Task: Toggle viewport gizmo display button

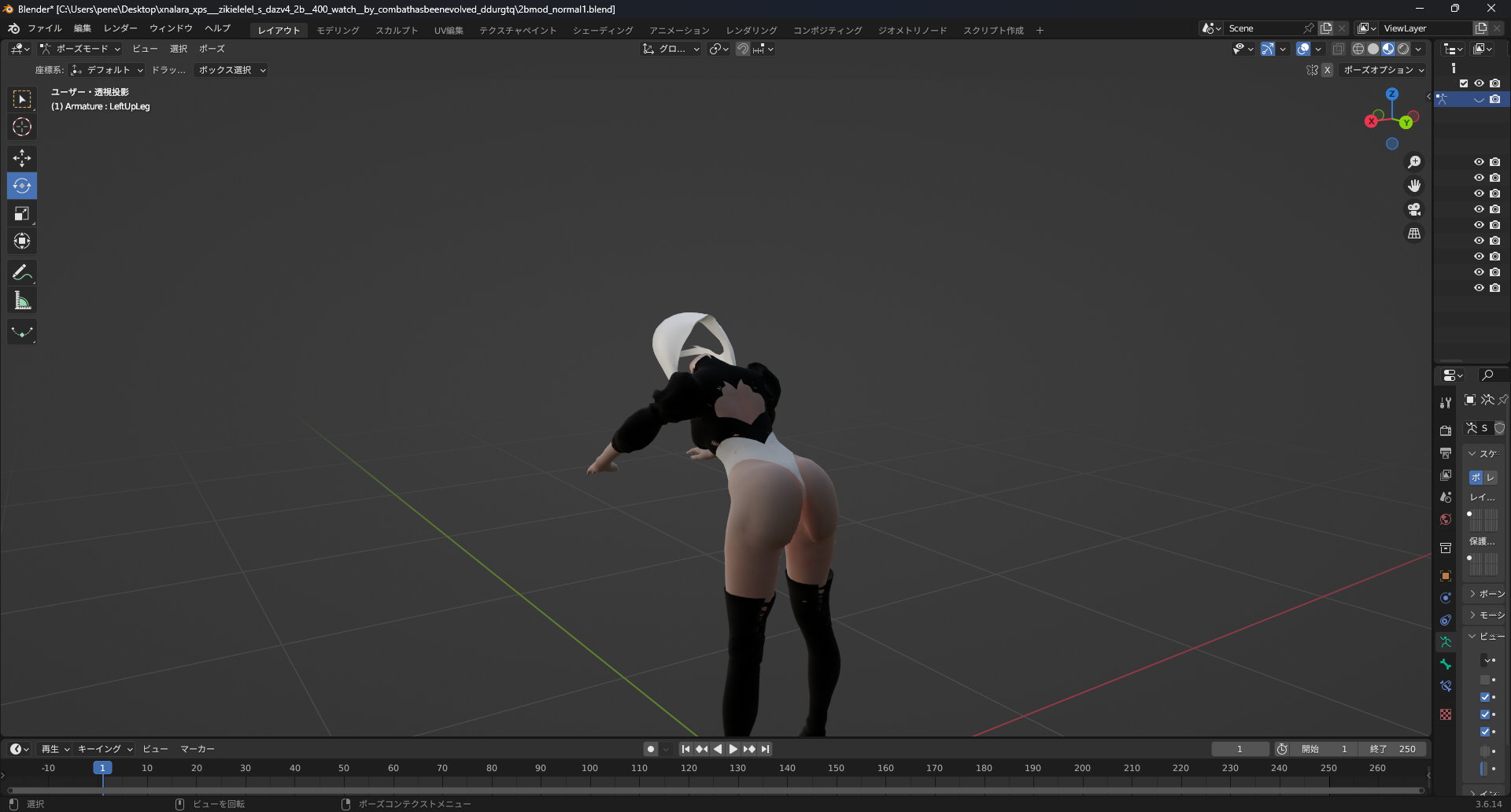Action: (x=1267, y=49)
